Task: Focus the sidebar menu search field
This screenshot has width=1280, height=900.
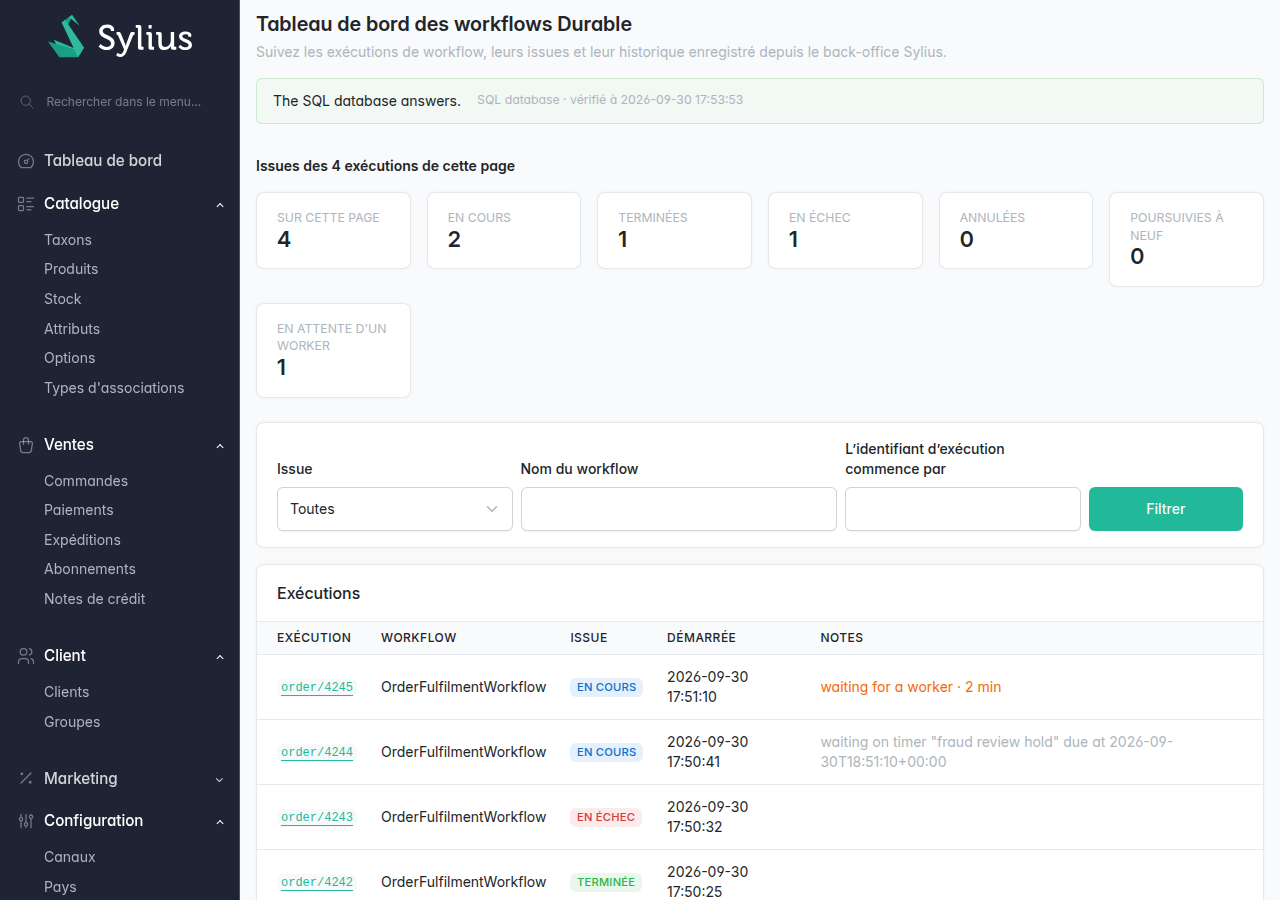Action: pyautogui.click(x=124, y=102)
